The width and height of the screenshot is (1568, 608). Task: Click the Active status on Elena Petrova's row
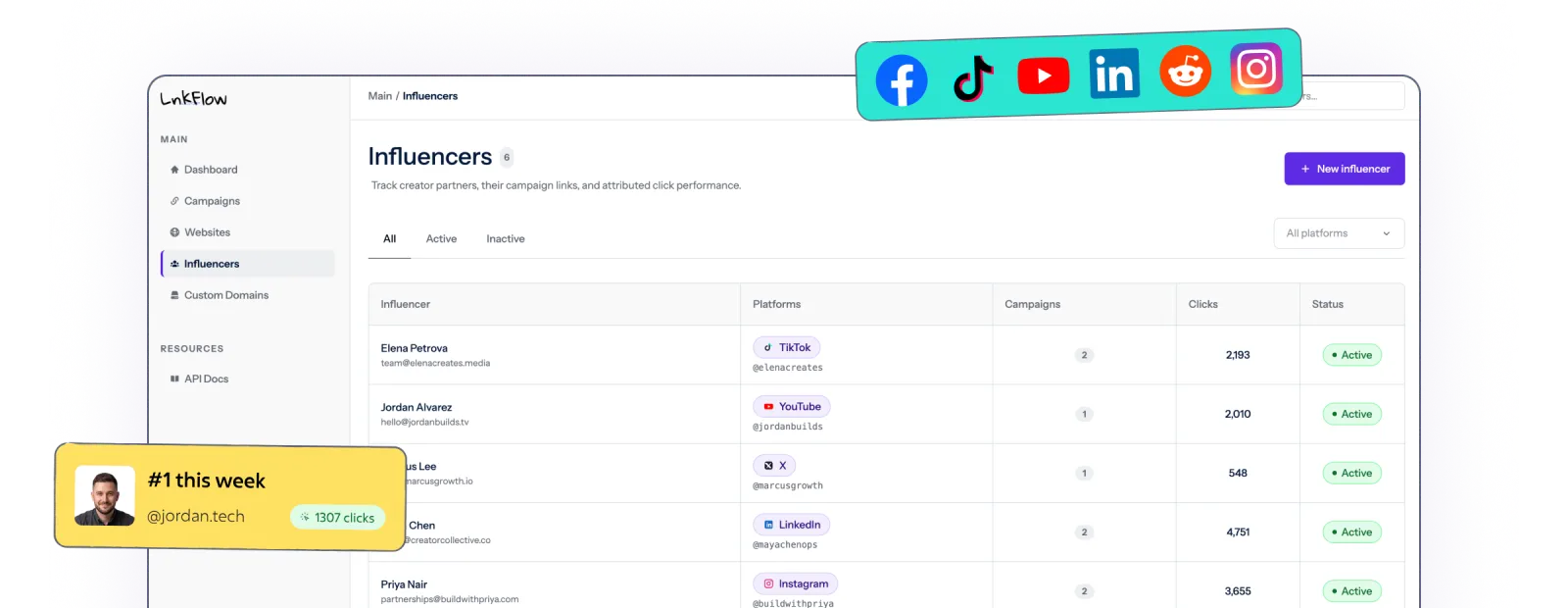pyautogui.click(x=1351, y=355)
